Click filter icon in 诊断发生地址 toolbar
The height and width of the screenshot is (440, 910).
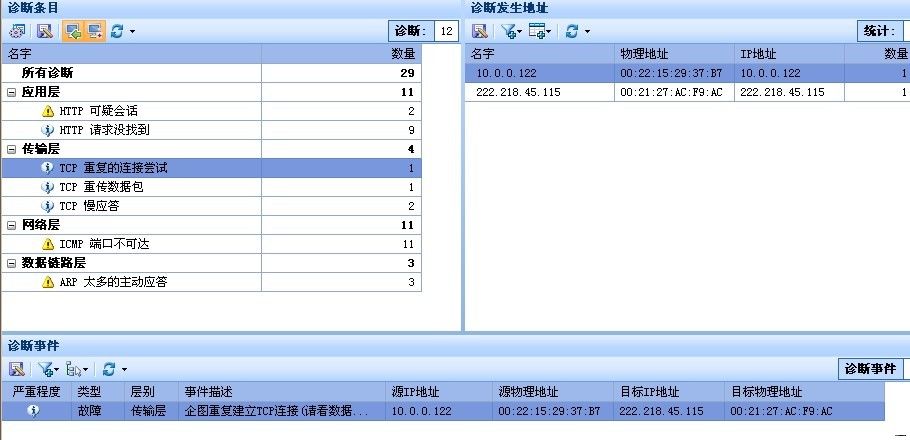coord(509,31)
